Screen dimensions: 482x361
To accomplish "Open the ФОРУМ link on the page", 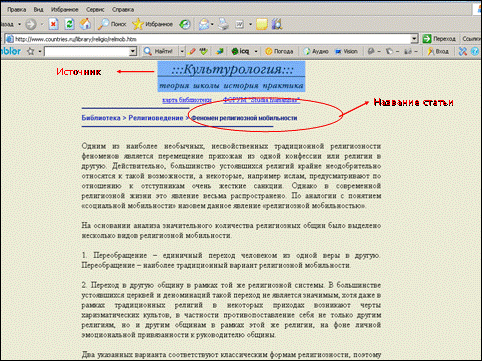I will [x=262, y=100].
